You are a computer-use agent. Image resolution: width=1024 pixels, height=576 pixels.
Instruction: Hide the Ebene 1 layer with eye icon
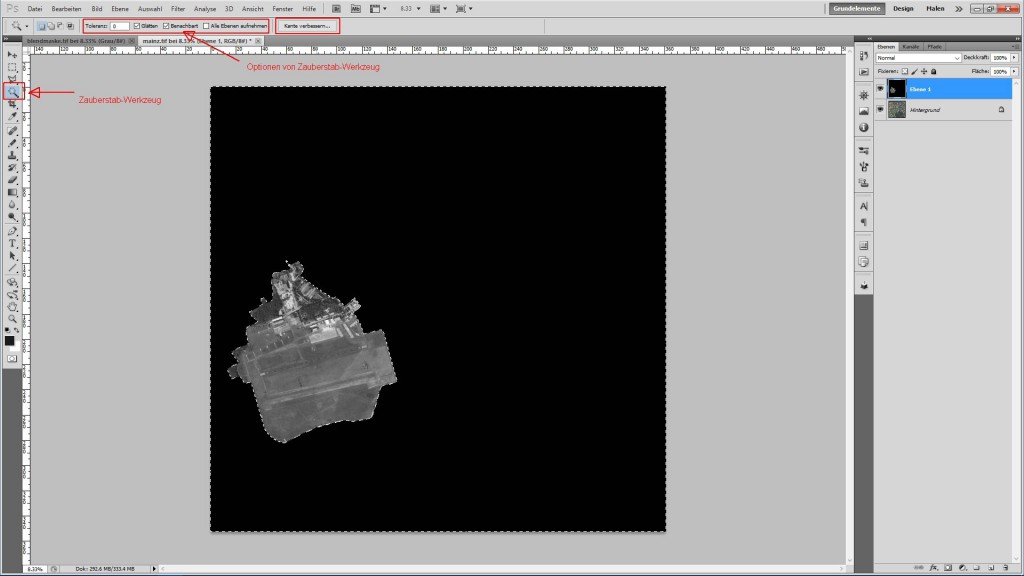click(881, 88)
